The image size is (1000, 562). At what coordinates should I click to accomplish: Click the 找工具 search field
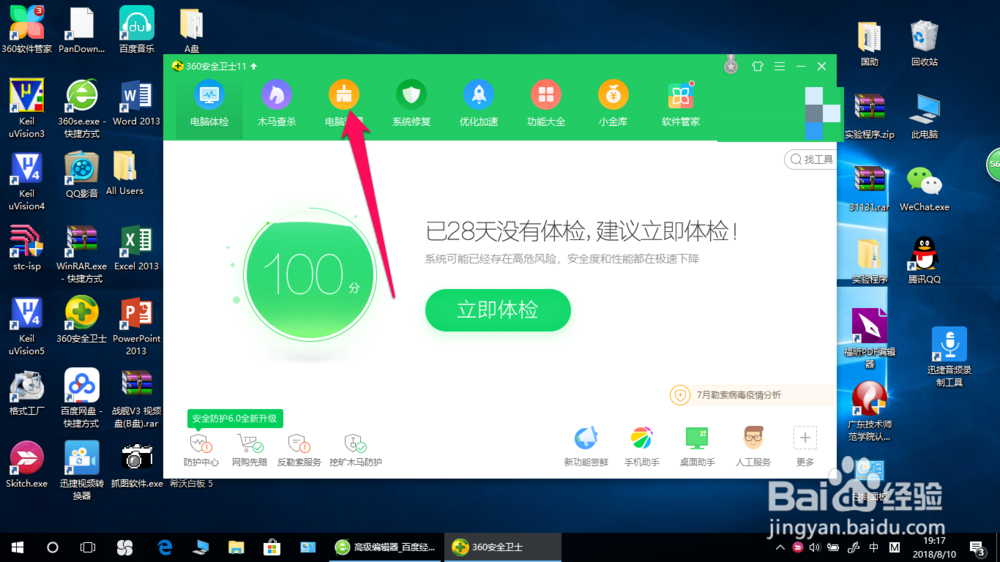811,159
